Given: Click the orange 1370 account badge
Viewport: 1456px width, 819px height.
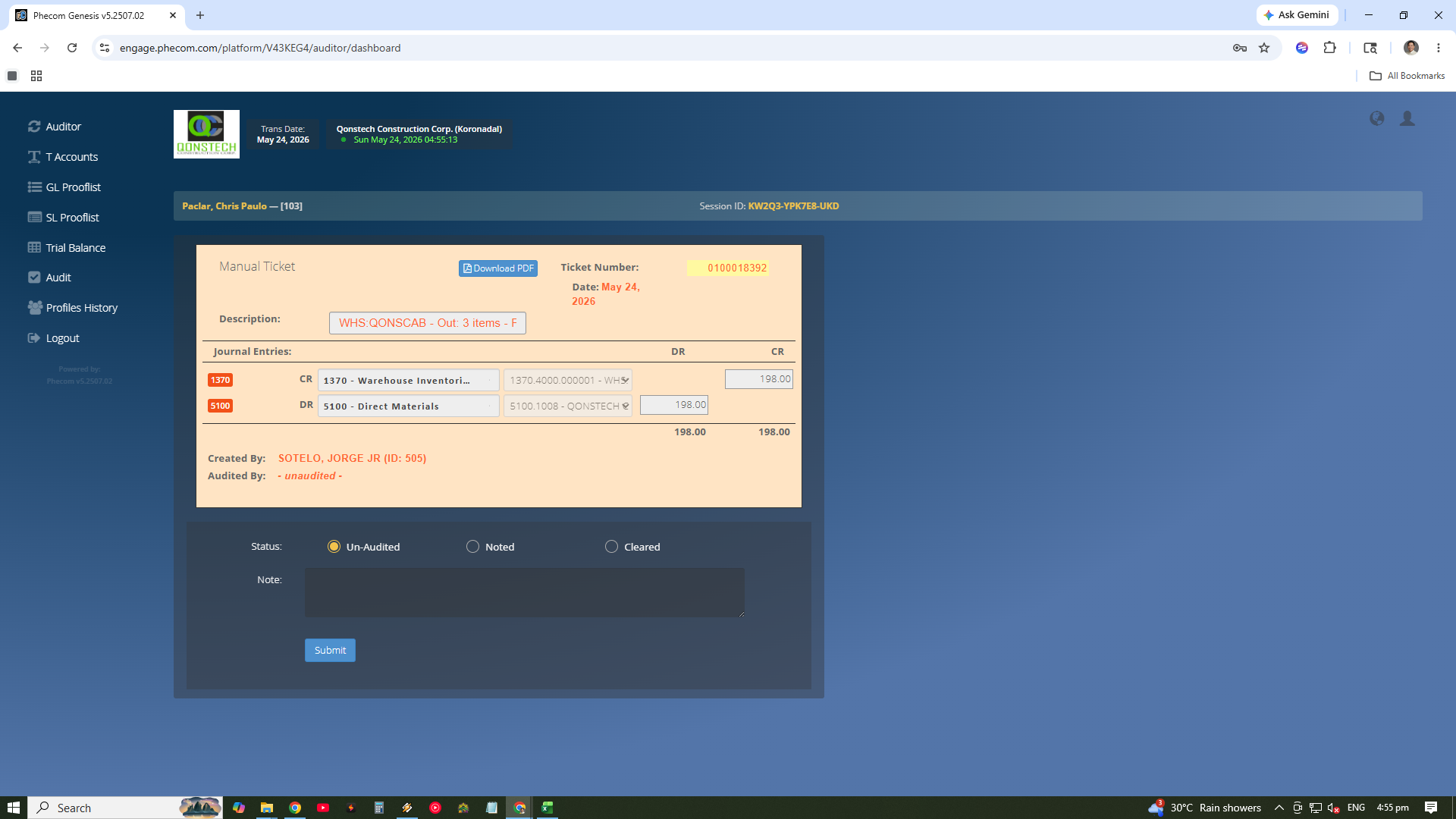Looking at the screenshot, I should pyautogui.click(x=220, y=380).
